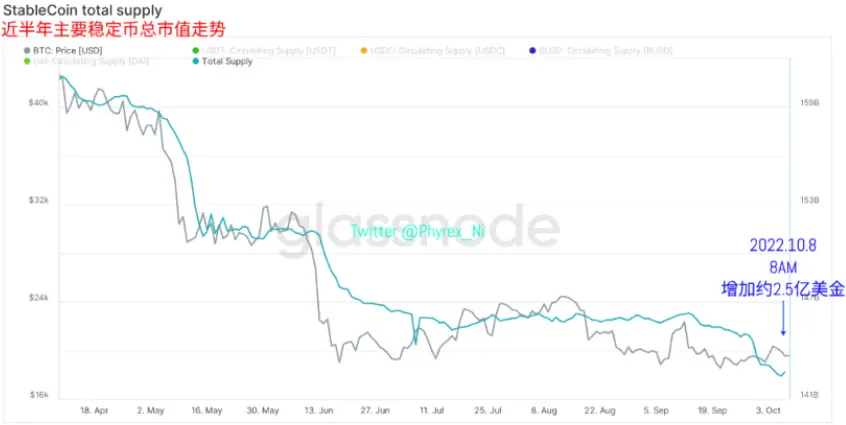Toggle the Total Supply legend series
846x425 pixels.
pyautogui.click(x=222, y=61)
